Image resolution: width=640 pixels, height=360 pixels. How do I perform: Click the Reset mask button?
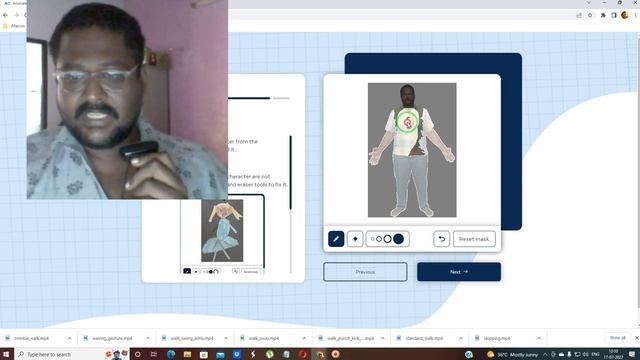(474, 239)
